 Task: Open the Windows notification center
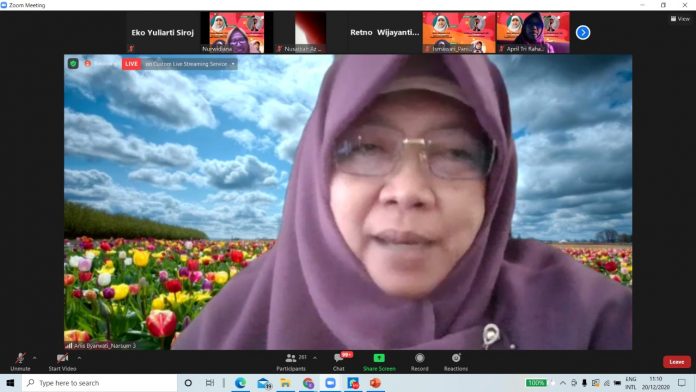point(682,383)
